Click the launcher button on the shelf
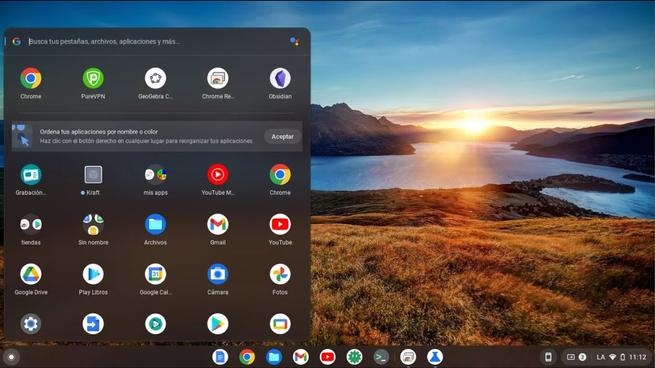Image resolution: width=655 pixels, height=368 pixels. 11,357
